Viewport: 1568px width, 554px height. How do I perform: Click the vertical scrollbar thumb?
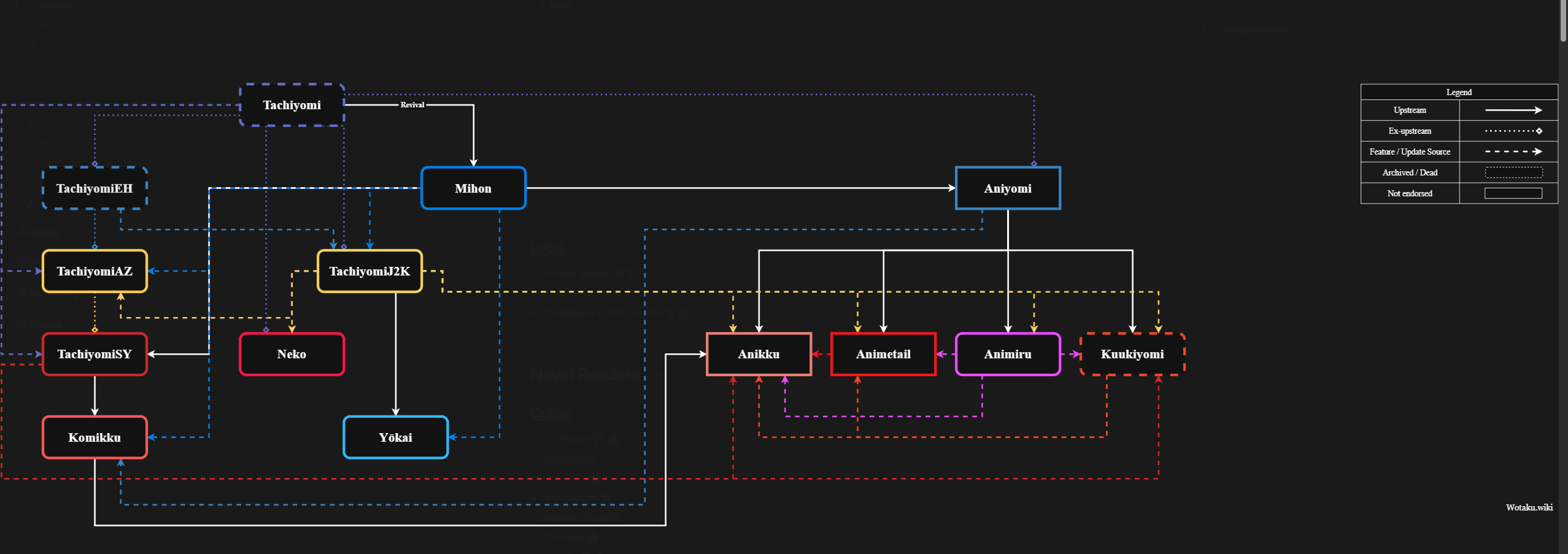click(x=1563, y=21)
